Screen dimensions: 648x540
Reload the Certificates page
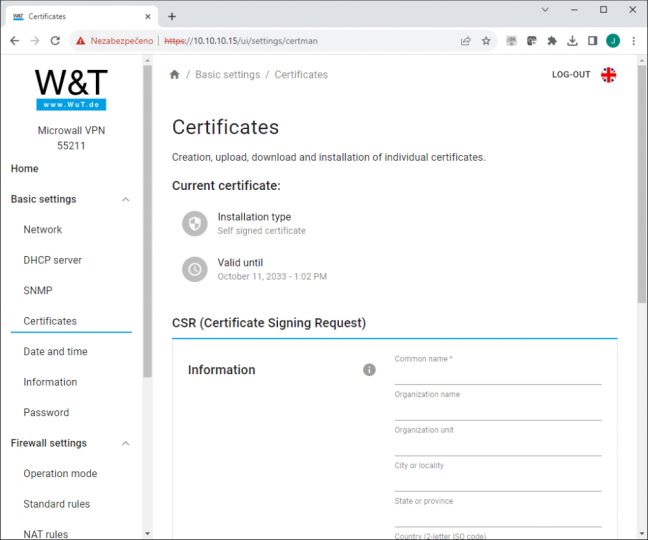55,41
